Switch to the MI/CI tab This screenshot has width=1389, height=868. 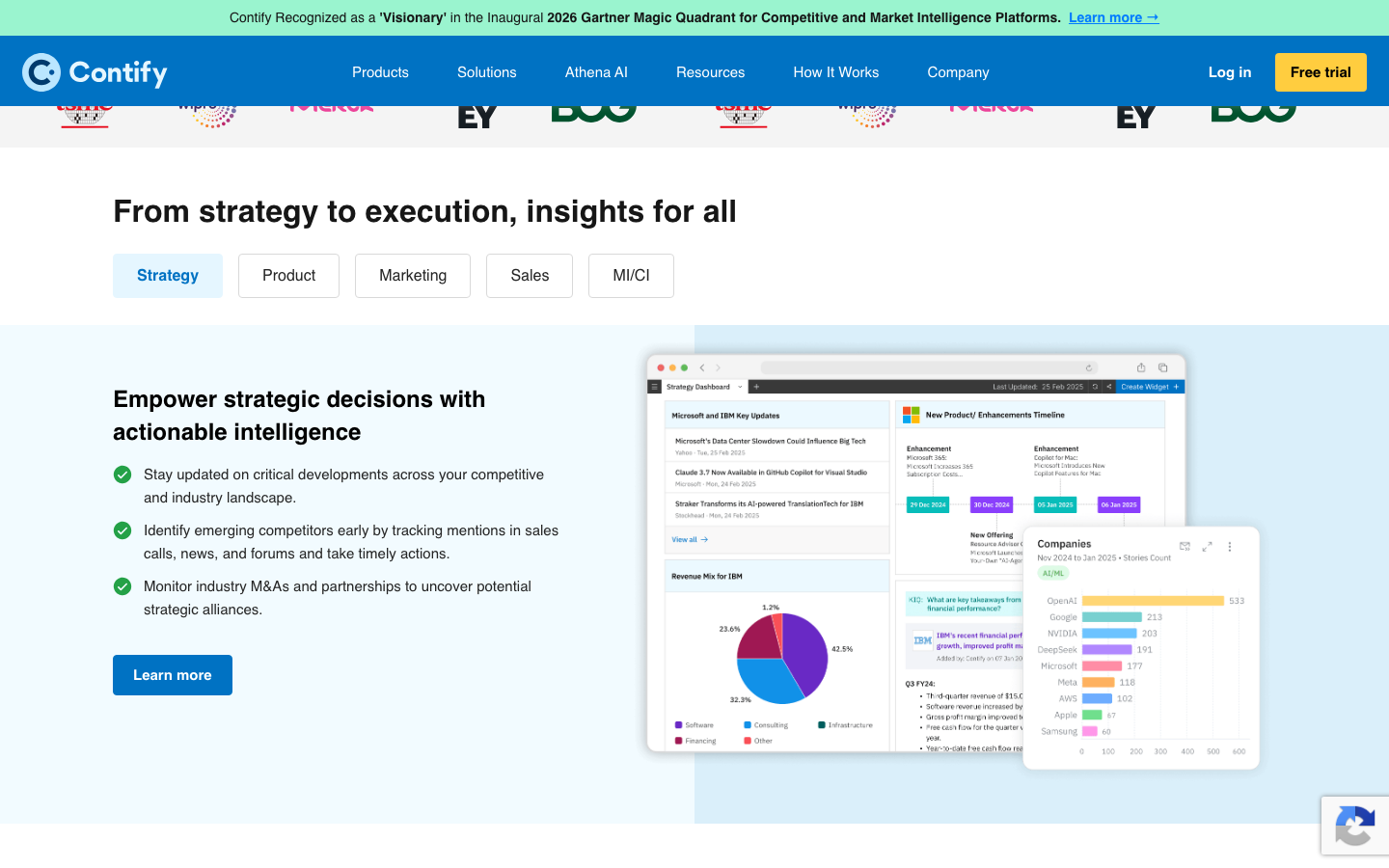point(631,276)
